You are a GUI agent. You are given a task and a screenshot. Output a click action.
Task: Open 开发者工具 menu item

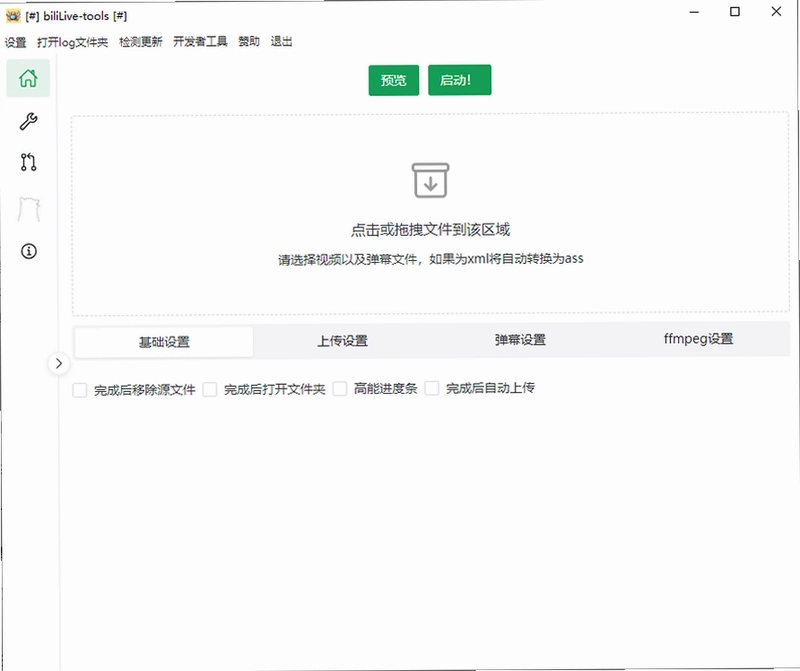[x=200, y=41]
